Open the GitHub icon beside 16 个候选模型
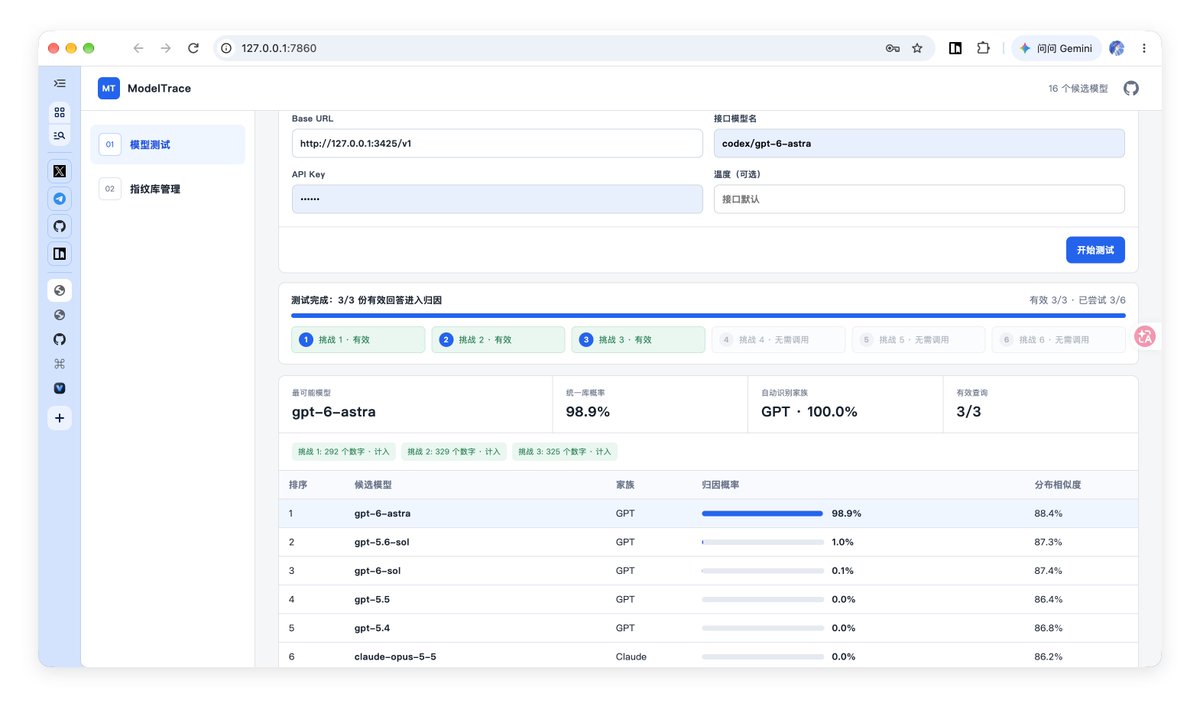1200x713 pixels. [1131, 88]
